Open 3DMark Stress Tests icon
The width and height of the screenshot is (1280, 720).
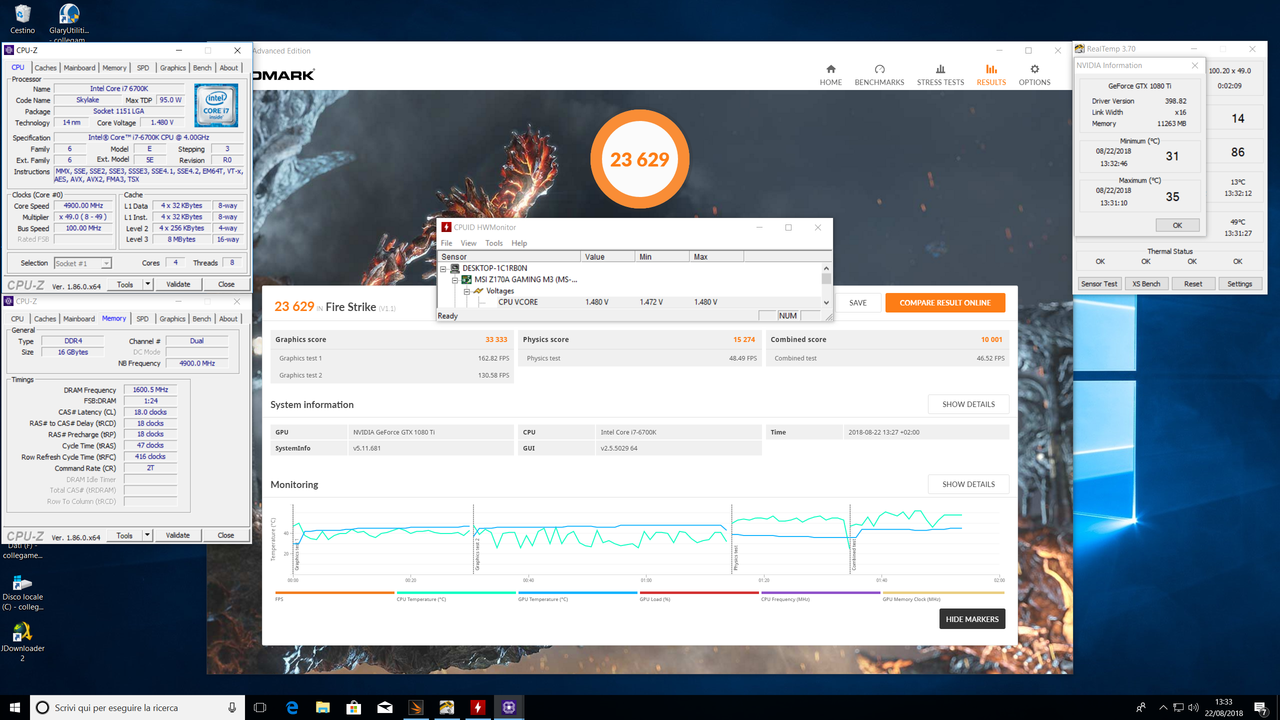(940, 70)
